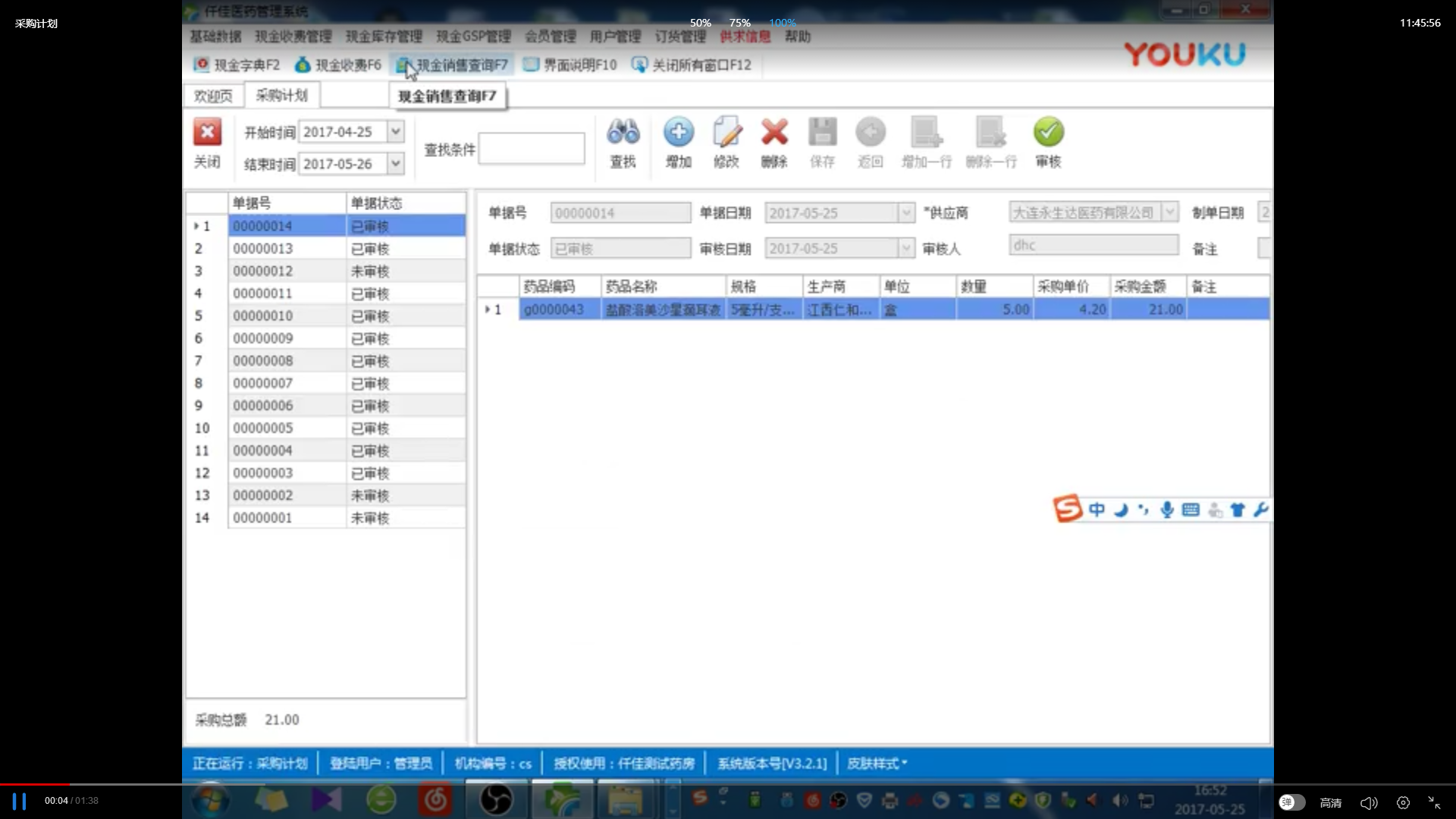This screenshot has width=1456, height=819.
Task: Click the Windows Start button
Action: coord(210,800)
